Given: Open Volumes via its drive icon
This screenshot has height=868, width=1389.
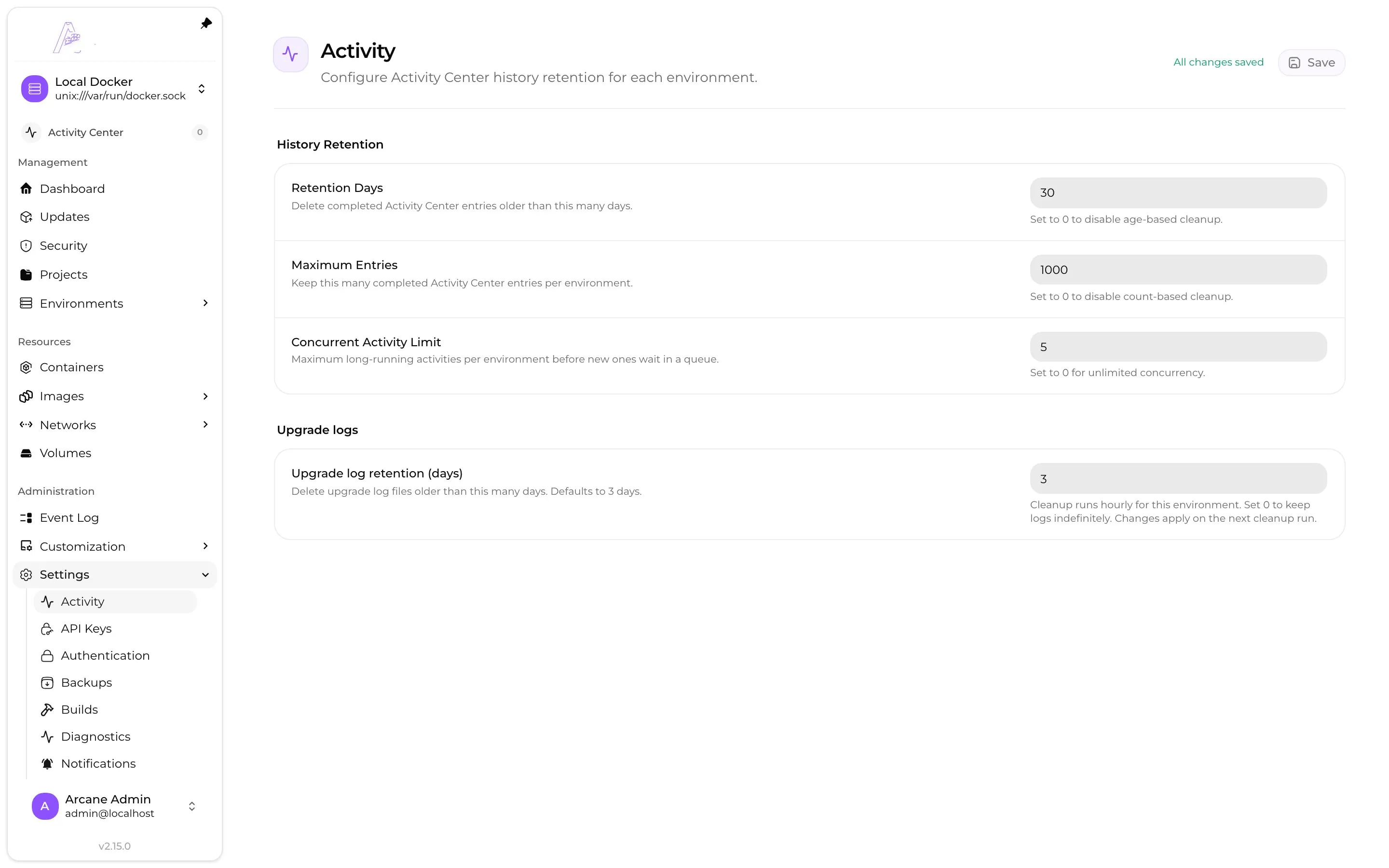Looking at the screenshot, I should pyautogui.click(x=26, y=453).
